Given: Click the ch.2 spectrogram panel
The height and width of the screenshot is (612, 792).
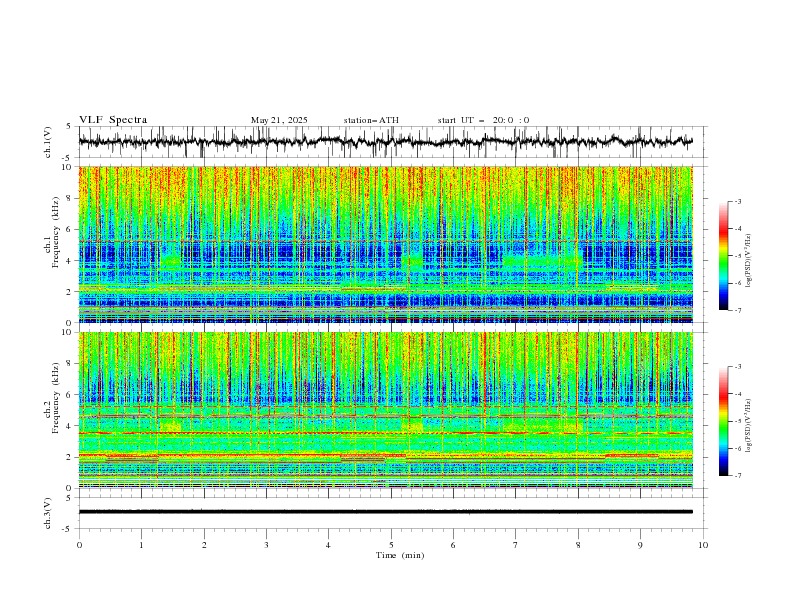Looking at the screenshot, I should point(386,410).
